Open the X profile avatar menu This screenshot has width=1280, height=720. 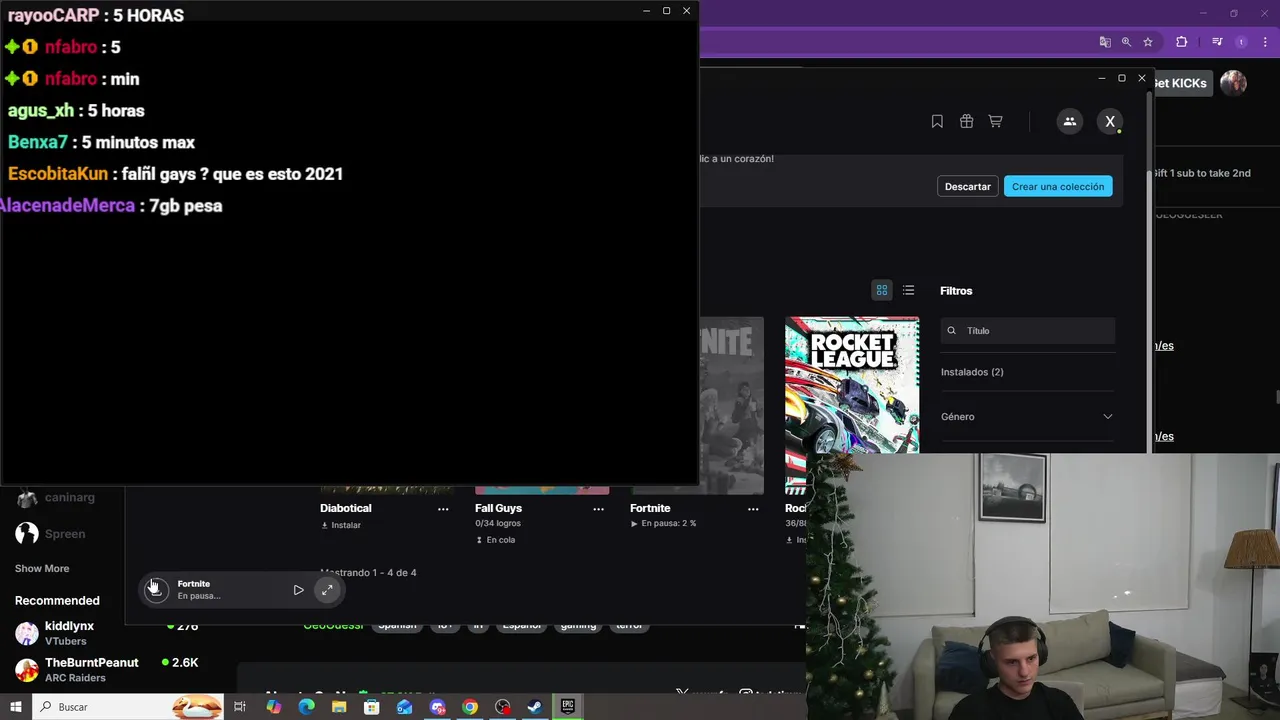coord(1110,121)
